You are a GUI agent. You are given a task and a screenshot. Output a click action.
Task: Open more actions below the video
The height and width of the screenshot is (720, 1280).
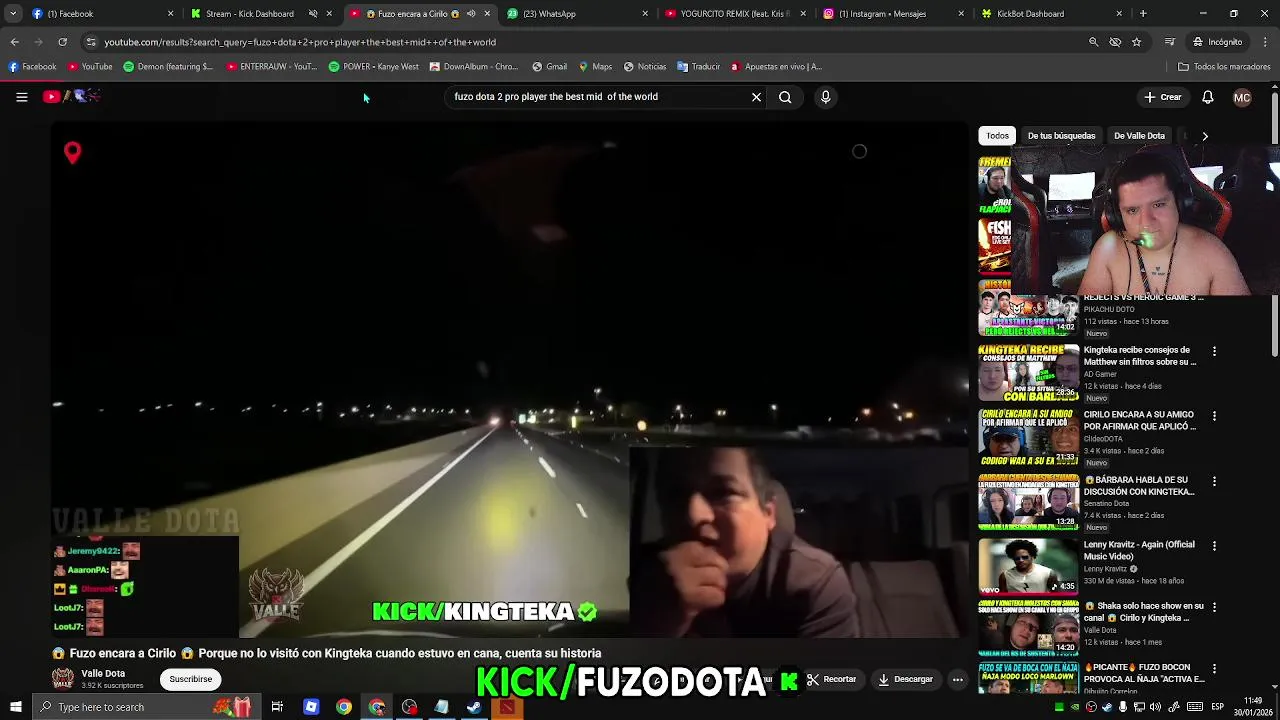[957, 679]
